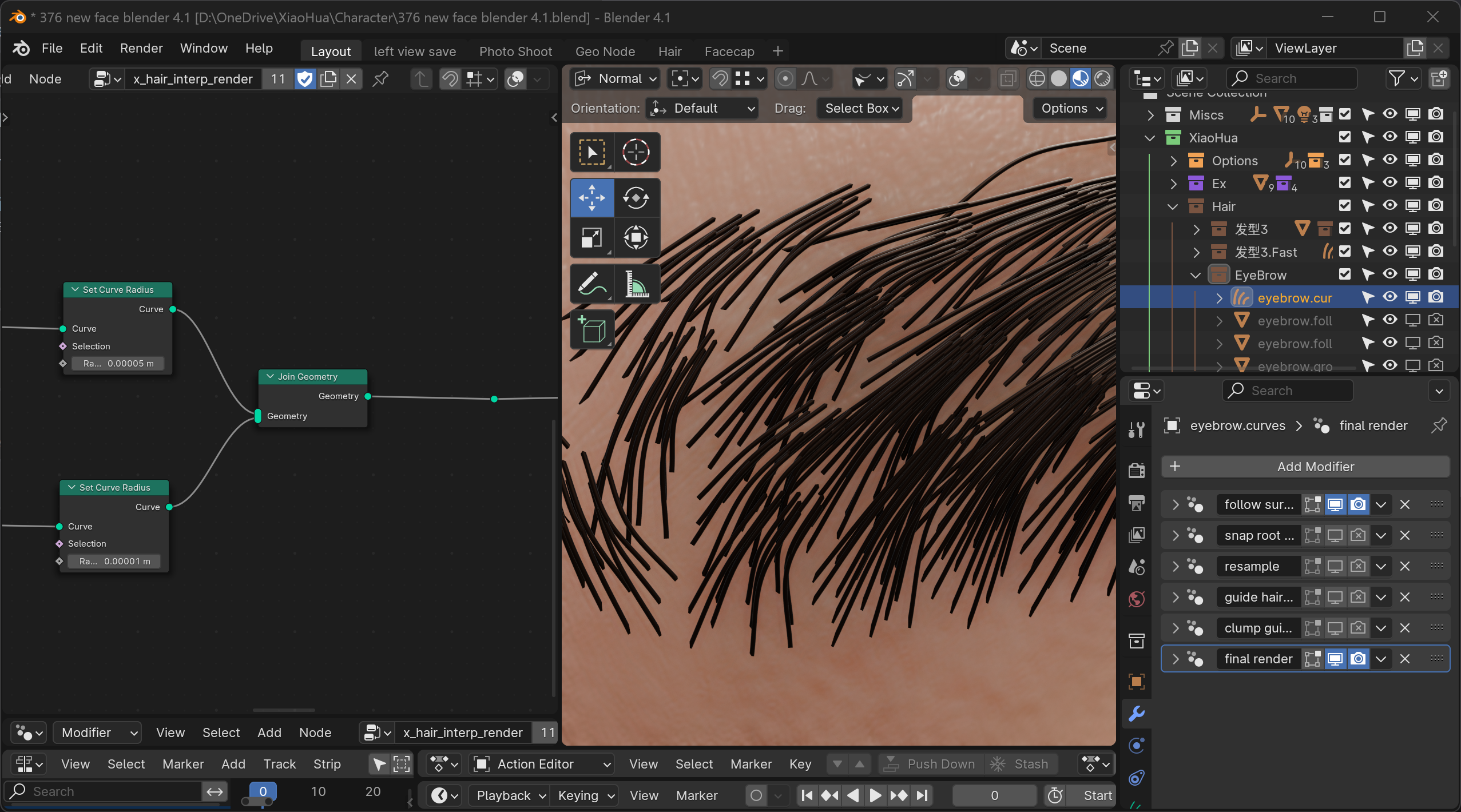Select the Measure tool
The image size is (1461, 812).
636,284
